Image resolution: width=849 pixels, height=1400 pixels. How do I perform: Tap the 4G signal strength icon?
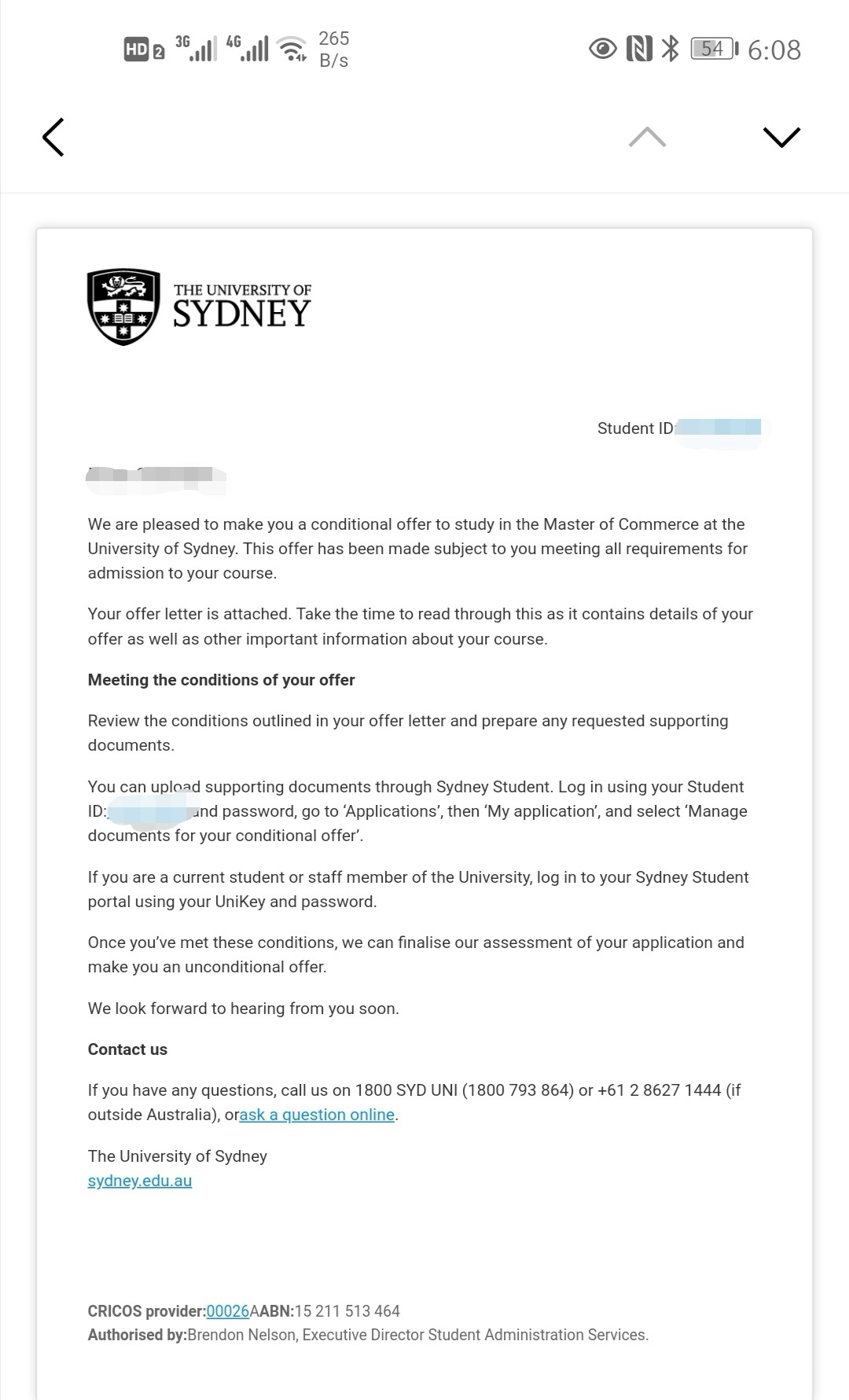(247, 48)
